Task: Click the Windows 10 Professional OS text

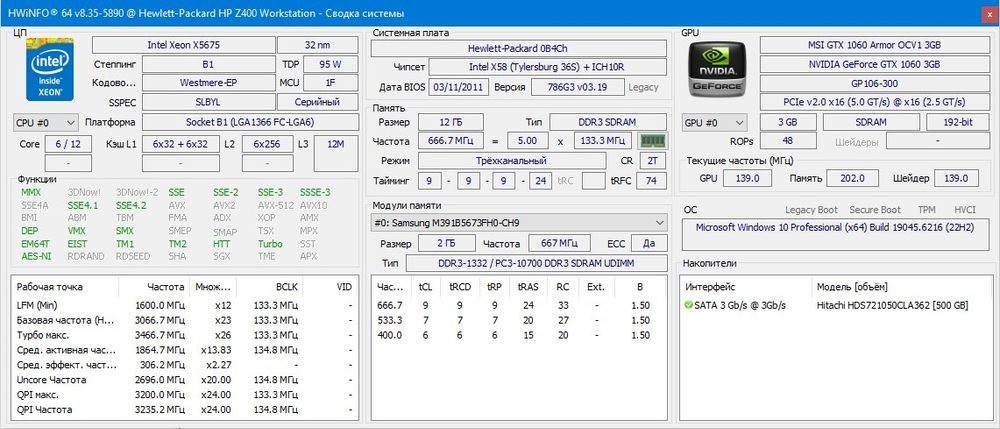Action: [835, 226]
